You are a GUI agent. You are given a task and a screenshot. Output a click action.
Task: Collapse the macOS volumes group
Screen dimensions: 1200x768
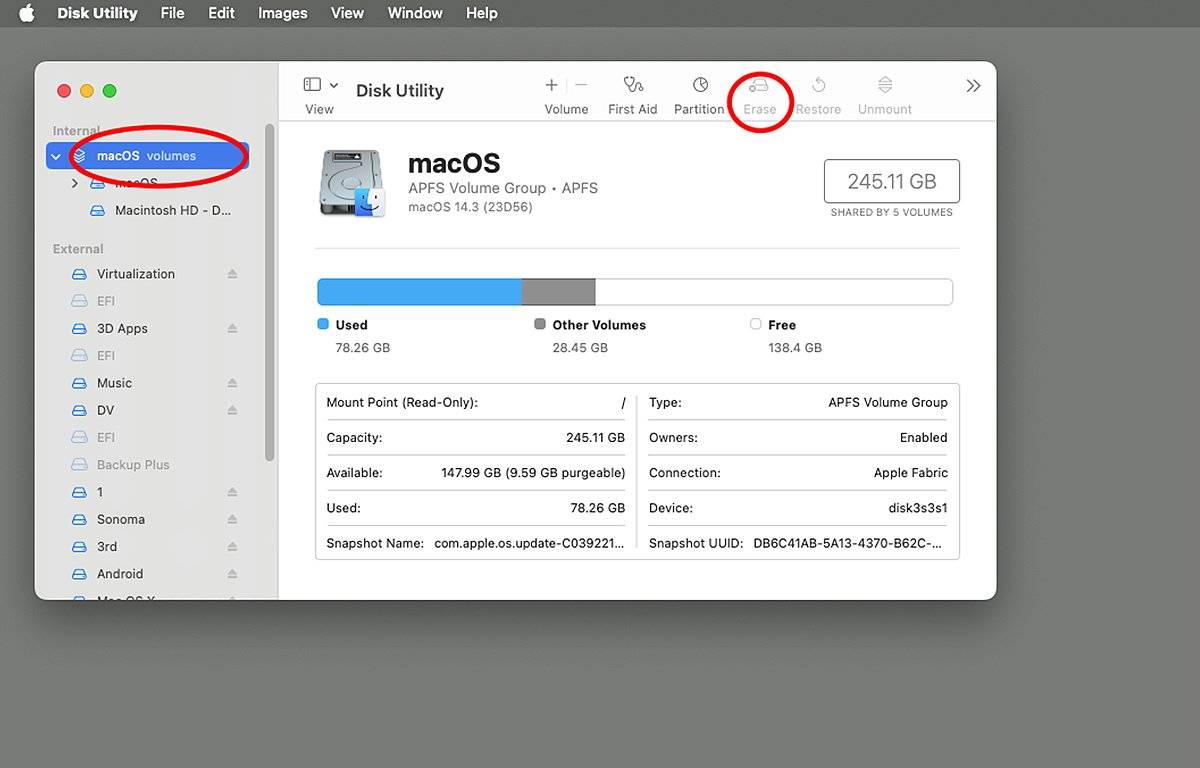[57, 156]
